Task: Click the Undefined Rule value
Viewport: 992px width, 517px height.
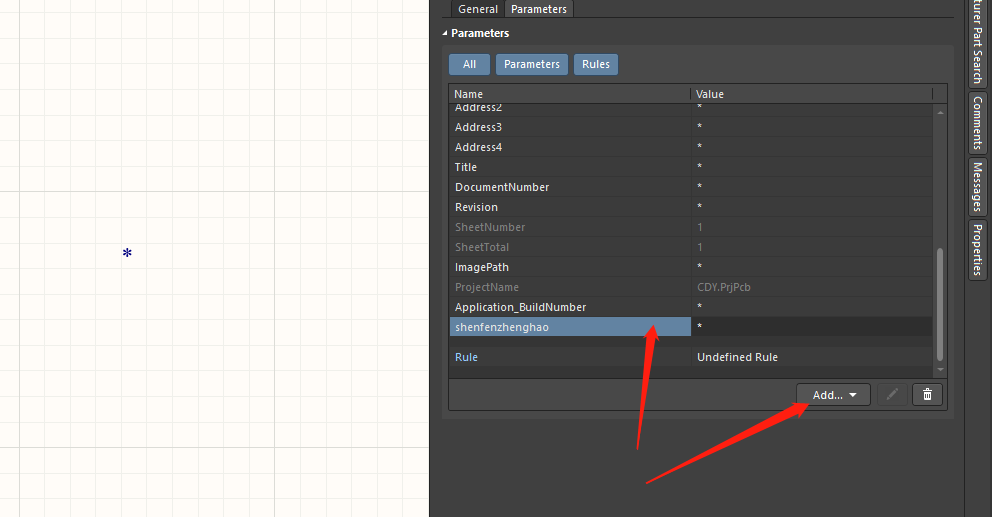Action: point(737,357)
